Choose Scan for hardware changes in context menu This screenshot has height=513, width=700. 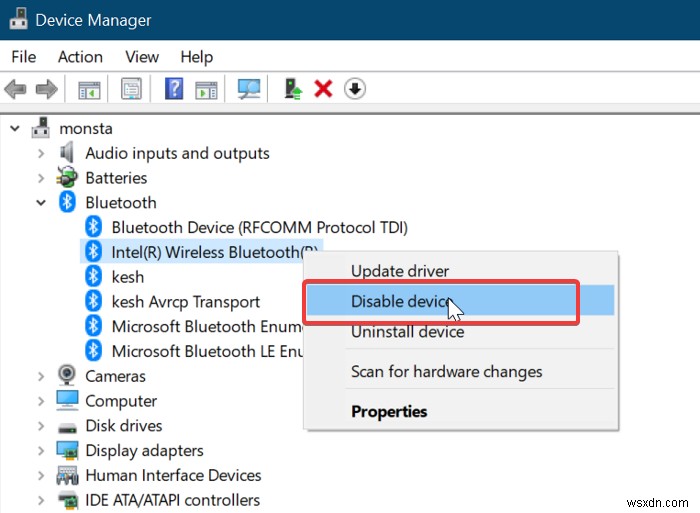(461, 371)
